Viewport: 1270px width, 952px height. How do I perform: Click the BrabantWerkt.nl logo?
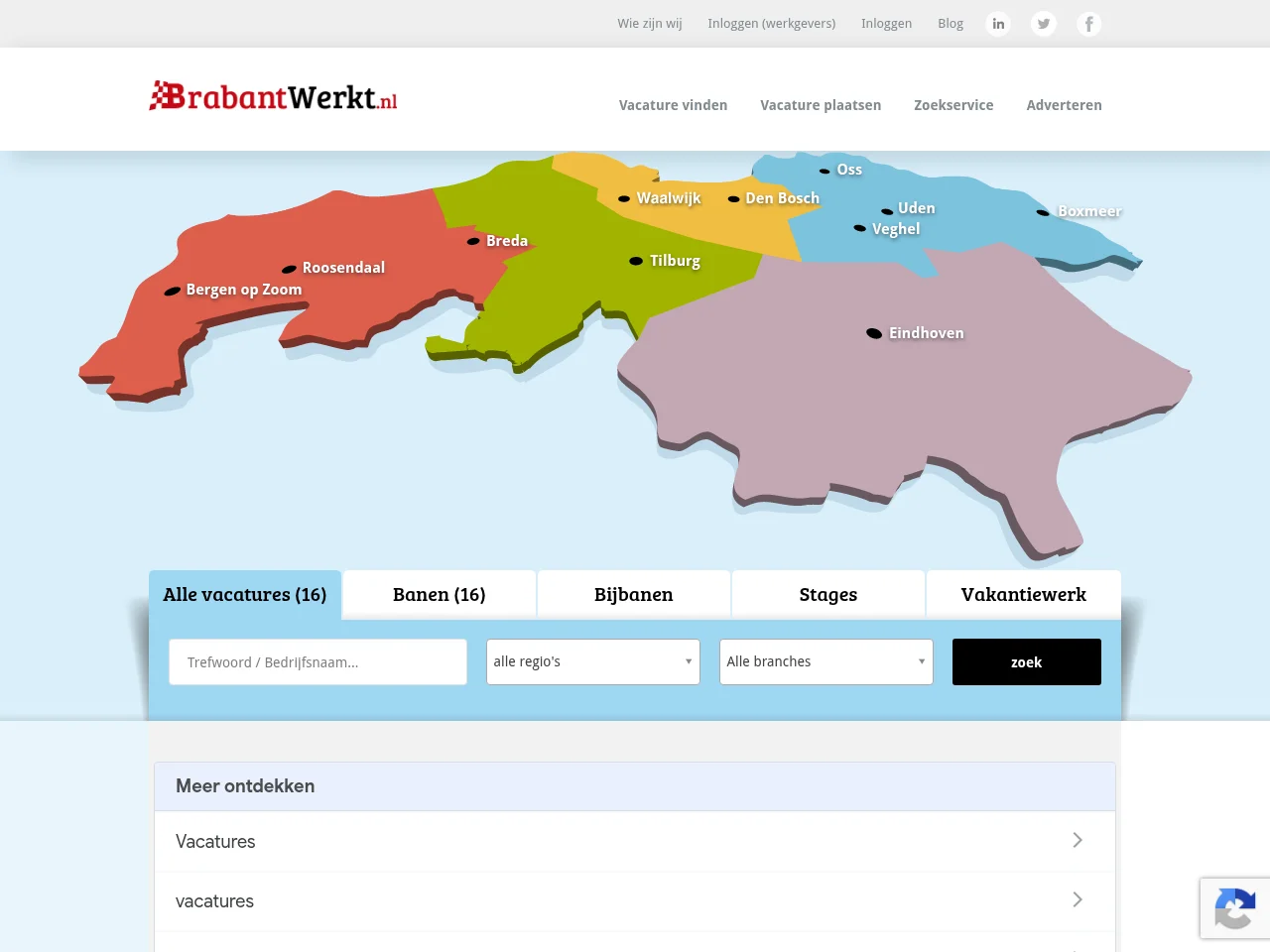pyautogui.click(x=273, y=96)
